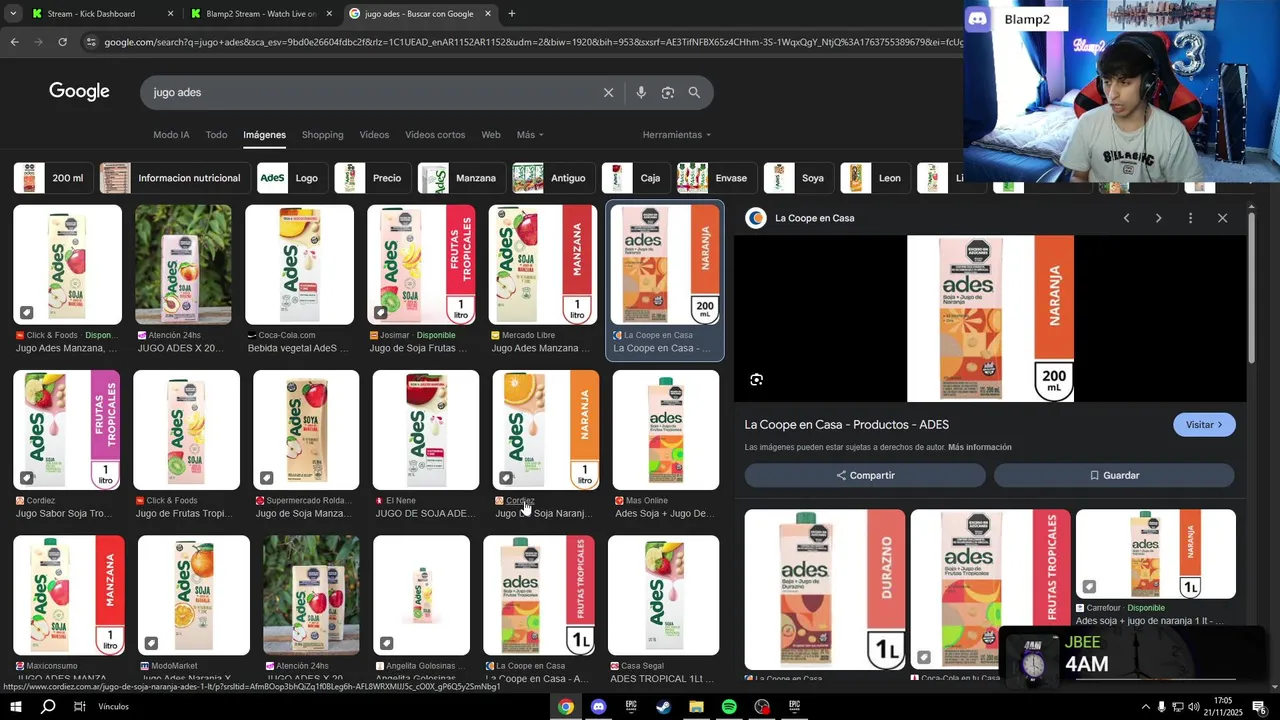This screenshot has height=720, width=1280.
Task: Reload the page in browser toolbar
Action: (x=62, y=42)
